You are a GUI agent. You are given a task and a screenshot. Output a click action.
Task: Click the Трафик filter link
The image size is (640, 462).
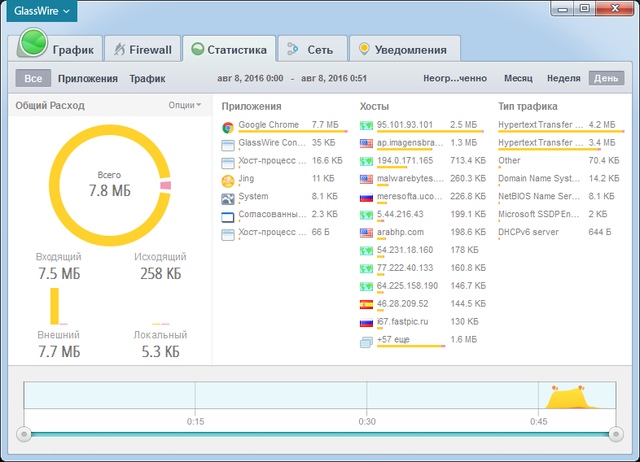148,78
